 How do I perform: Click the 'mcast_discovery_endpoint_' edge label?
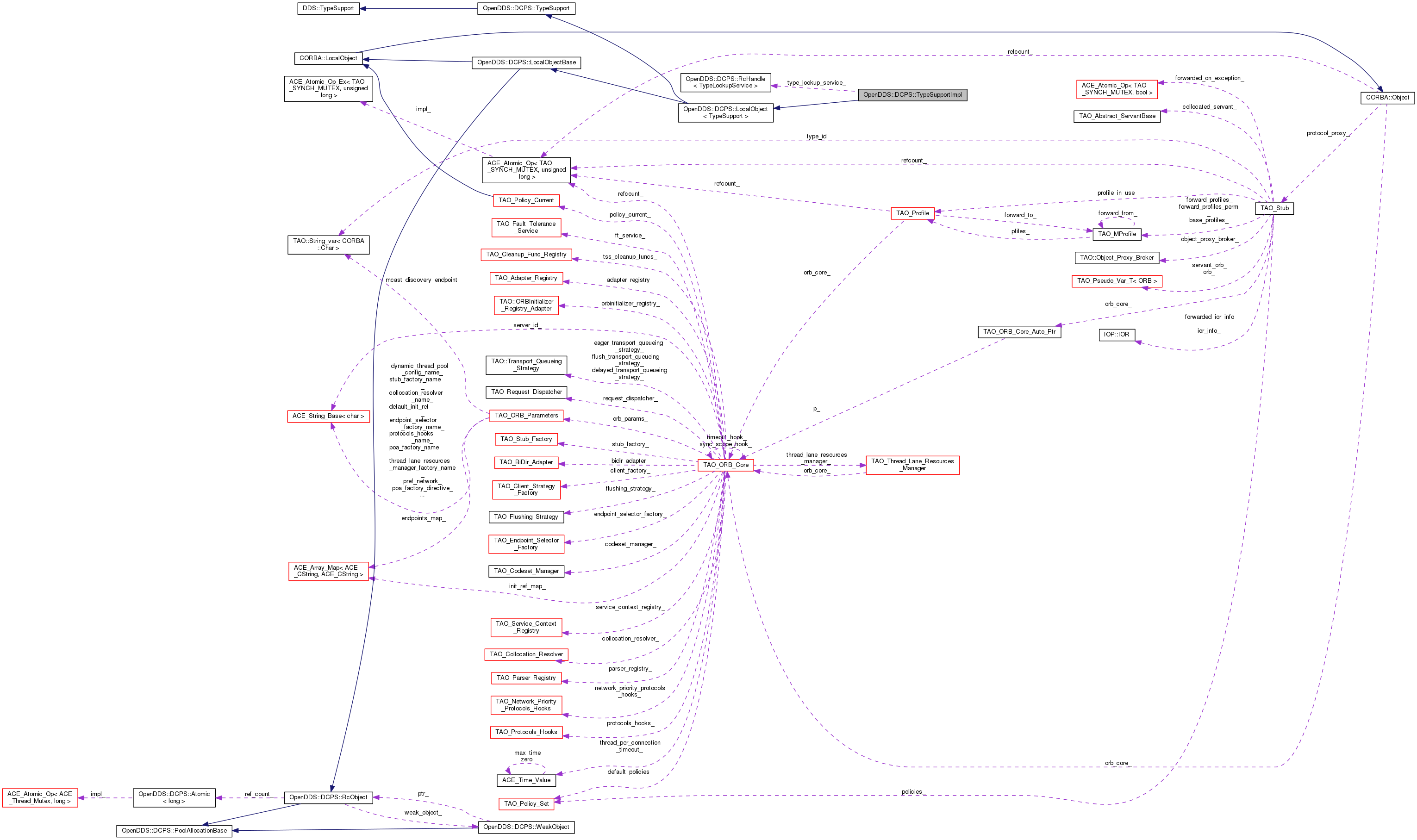point(423,281)
